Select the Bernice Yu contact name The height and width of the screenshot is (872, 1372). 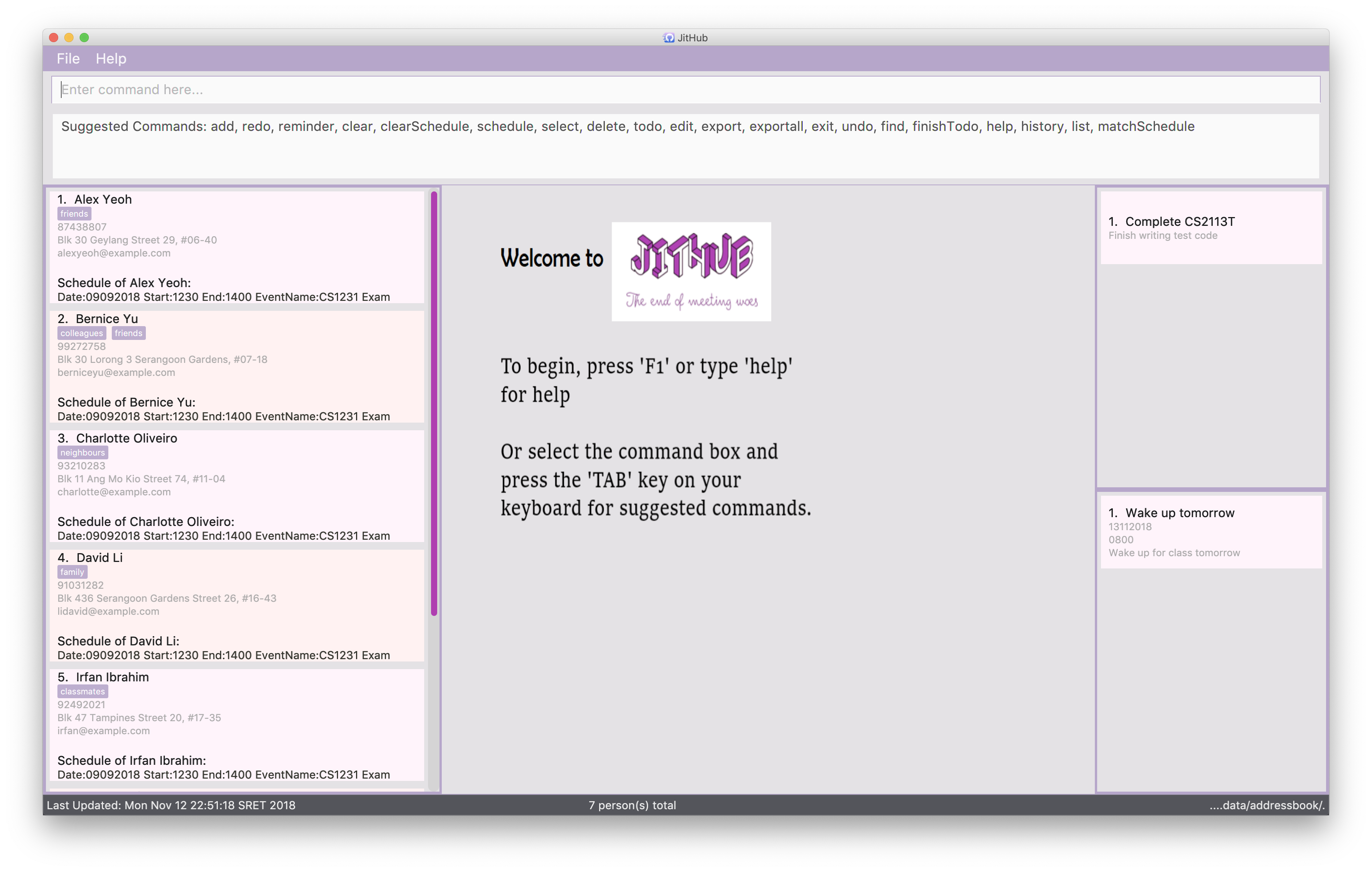[x=106, y=319]
